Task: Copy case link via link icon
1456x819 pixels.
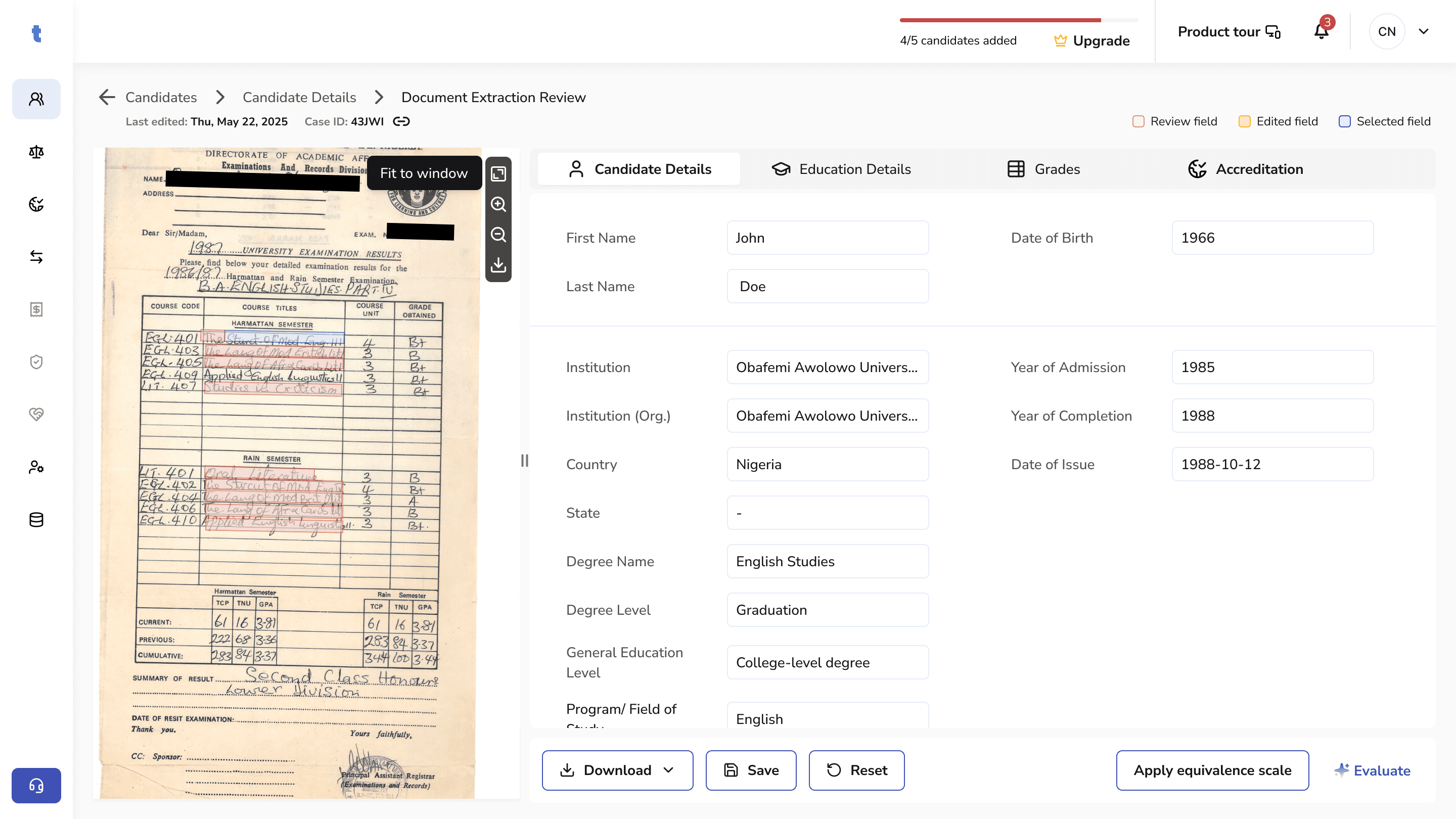Action: 401,121
